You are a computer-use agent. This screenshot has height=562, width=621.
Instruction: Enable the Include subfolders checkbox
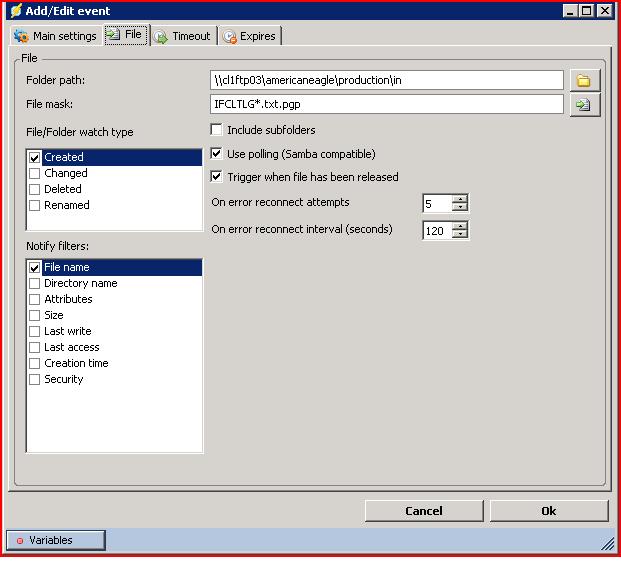pyautogui.click(x=217, y=130)
